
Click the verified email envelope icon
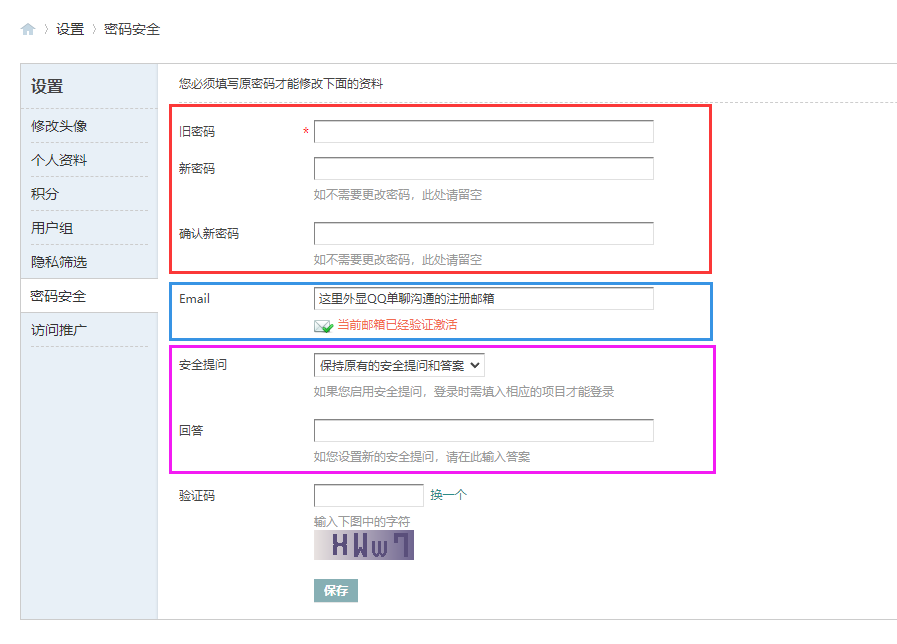pos(324,326)
